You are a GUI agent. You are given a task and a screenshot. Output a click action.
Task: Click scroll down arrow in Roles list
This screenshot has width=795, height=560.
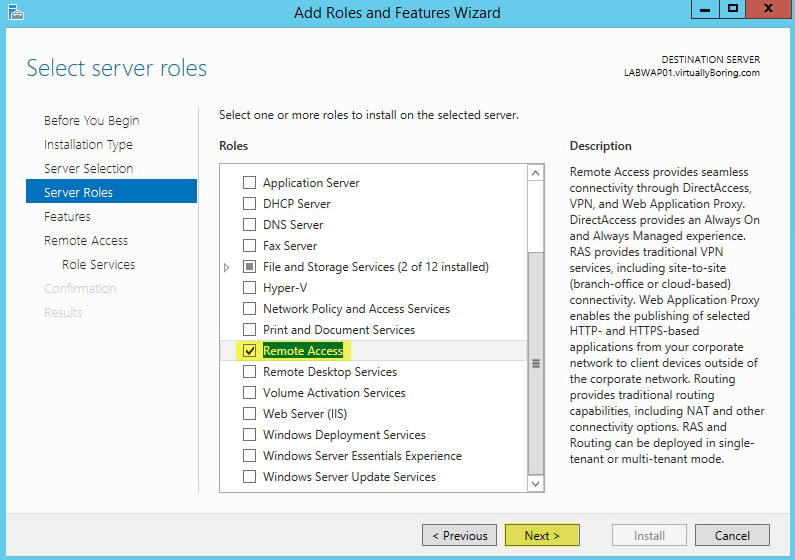click(535, 483)
